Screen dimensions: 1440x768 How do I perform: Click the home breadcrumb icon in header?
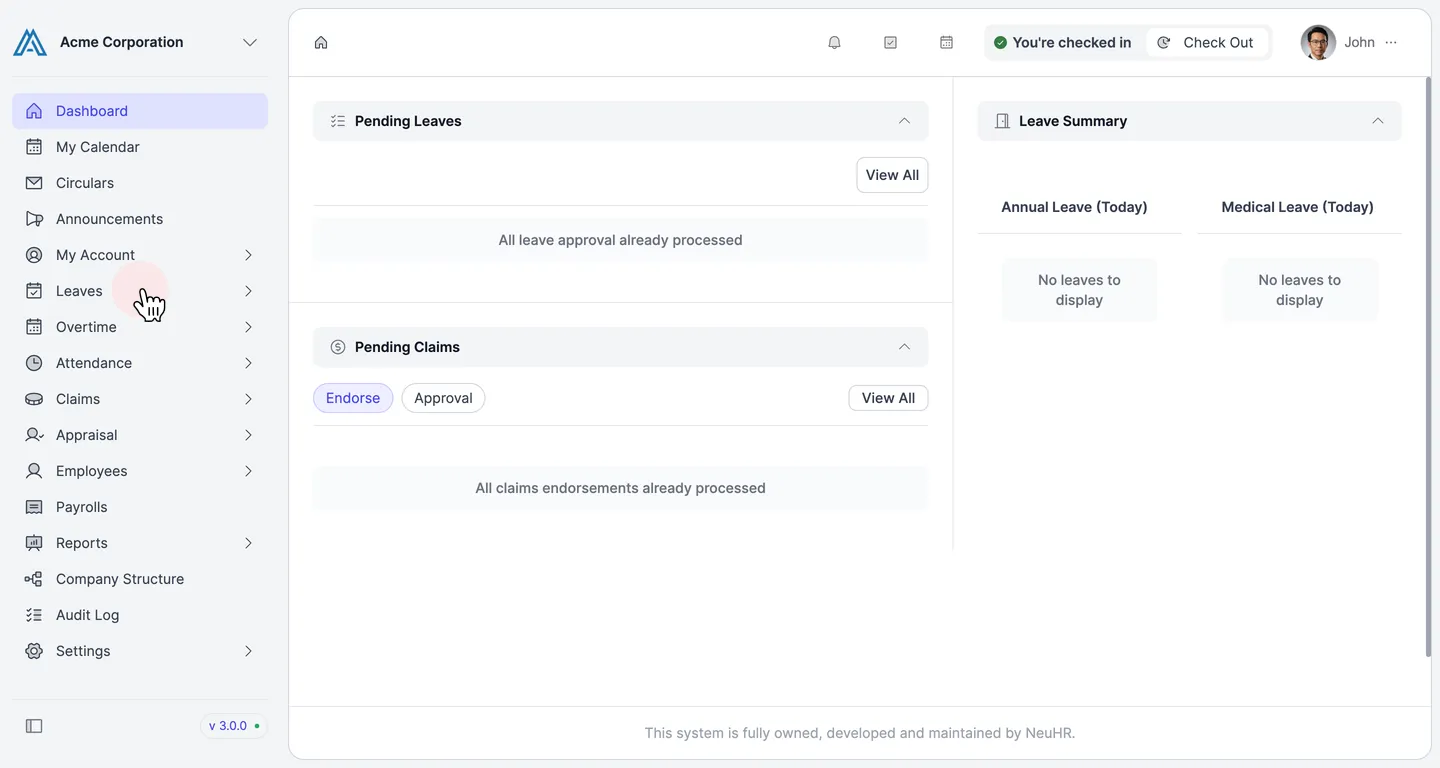pyautogui.click(x=321, y=42)
